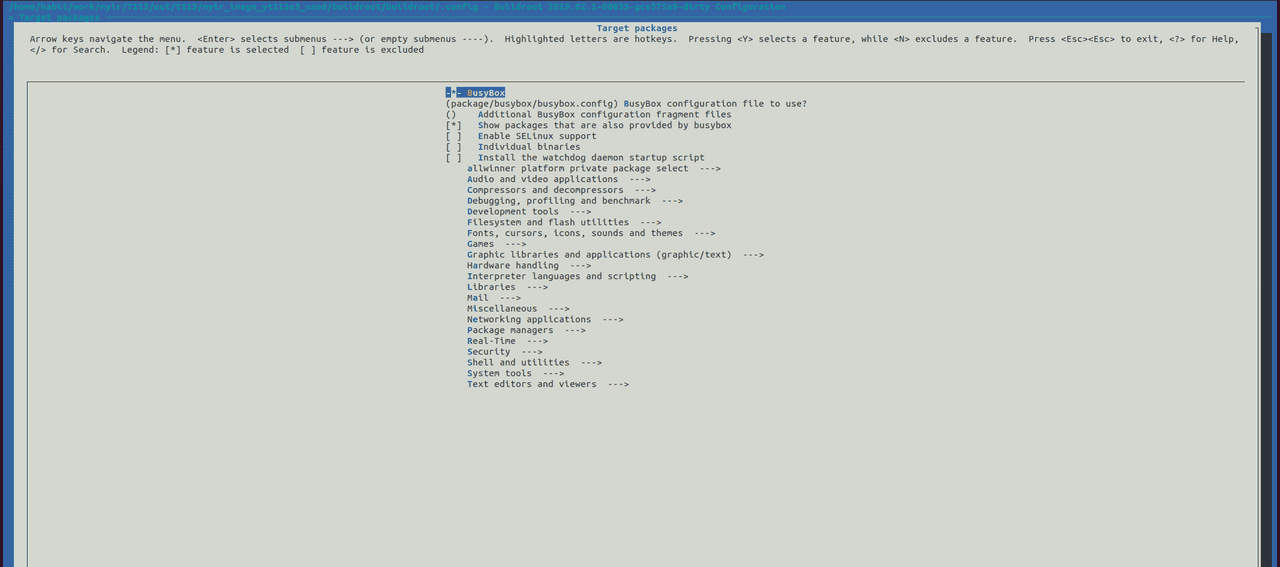This screenshot has height=567, width=1280.
Task: Open Real-Time submenu
Action: [507, 341]
